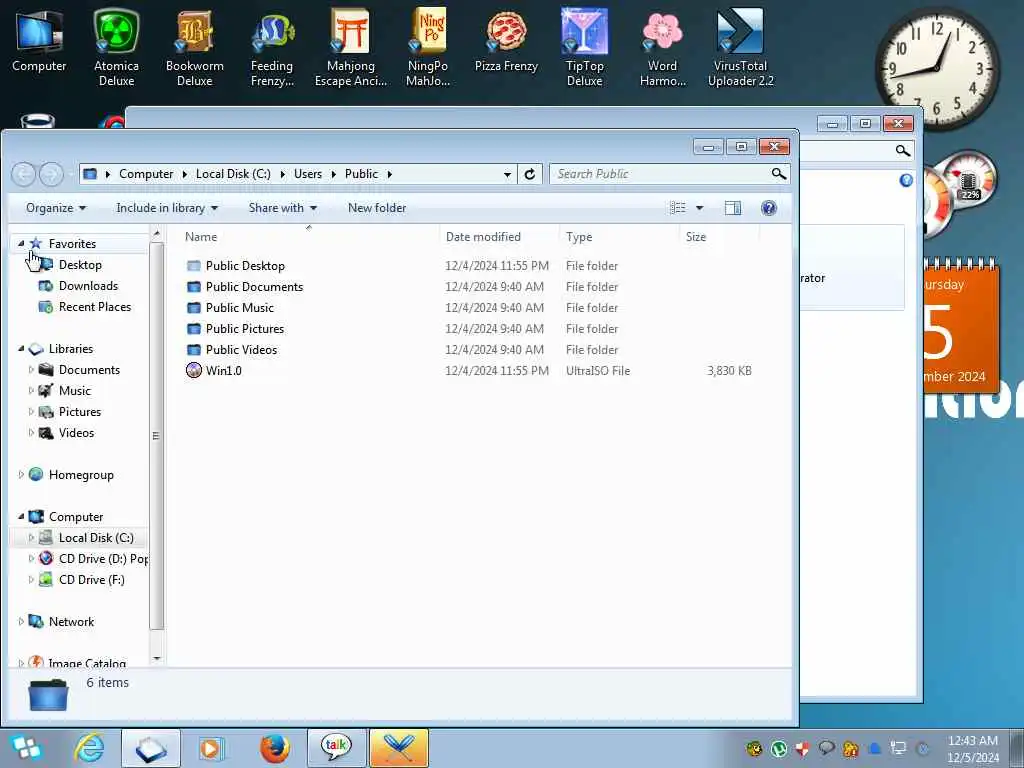Select Desktop under Favorites
This screenshot has height=768, width=1024.
click(80, 264)
